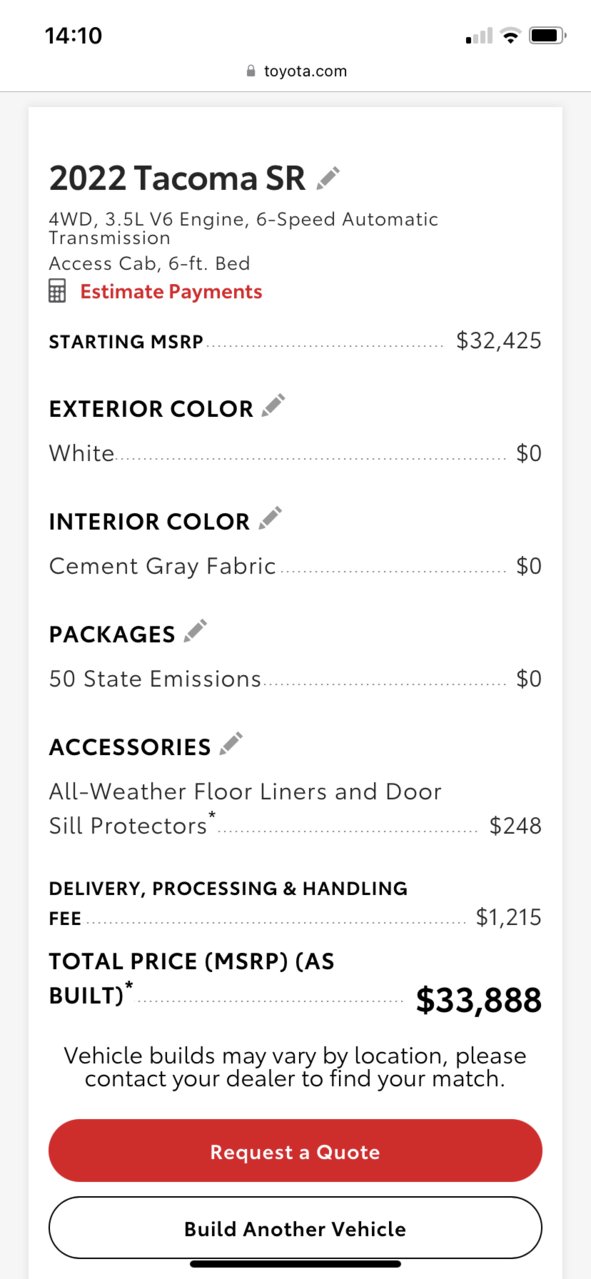Viewport: 591px width, 1279px height.
Task: Tap the toyota.com address bar
Action: click(295, 71)
